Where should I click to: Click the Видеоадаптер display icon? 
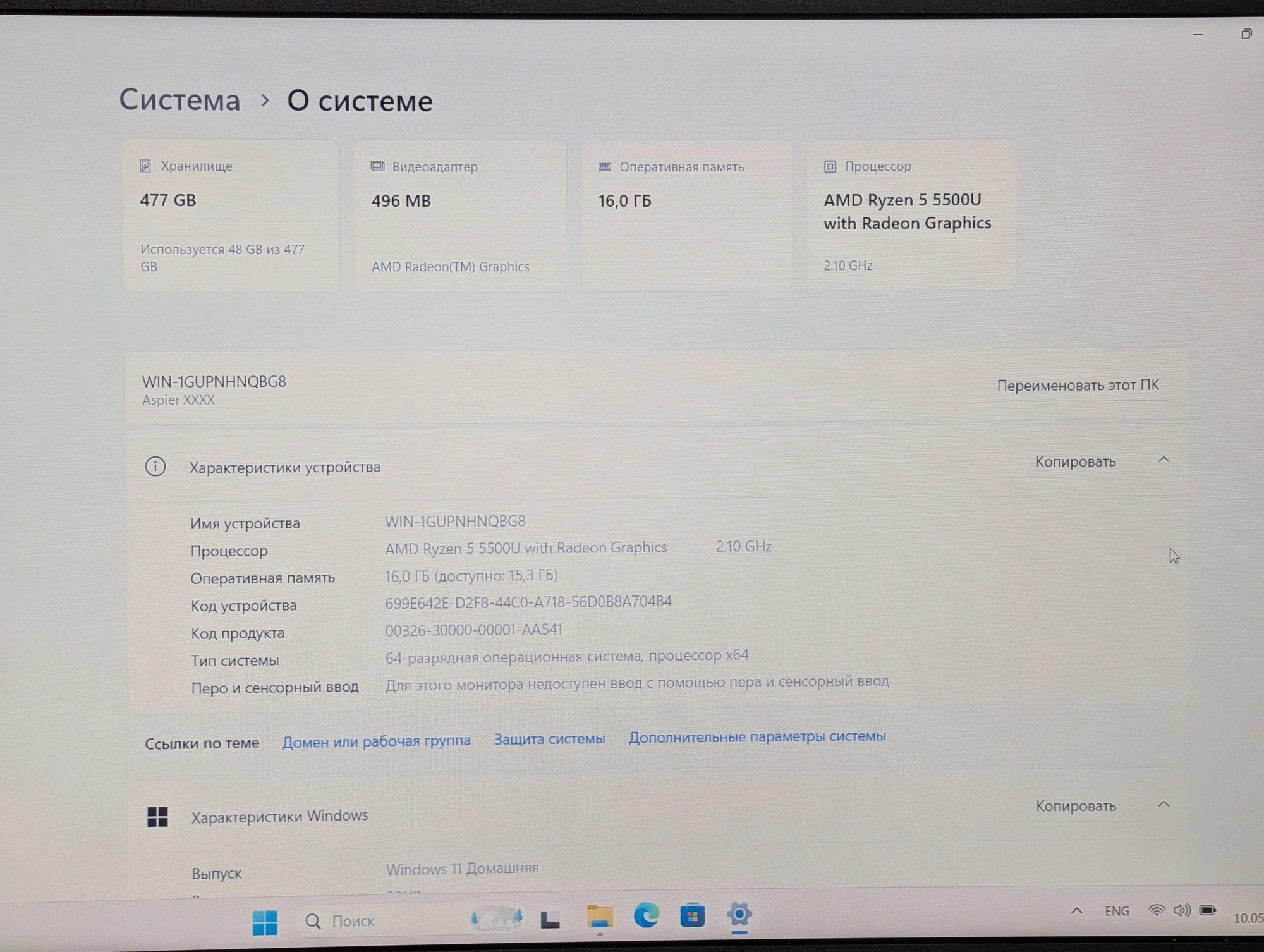tap(377, 166)
